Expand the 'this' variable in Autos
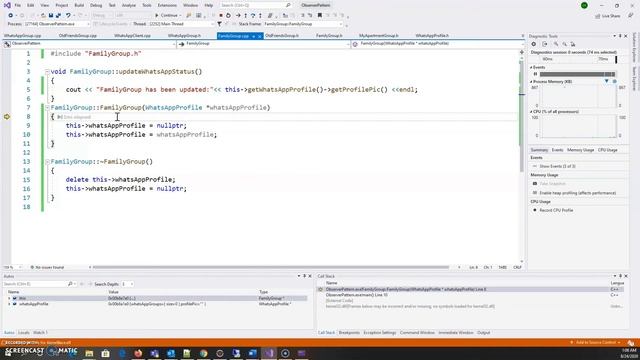 click(x=9, y=298)
